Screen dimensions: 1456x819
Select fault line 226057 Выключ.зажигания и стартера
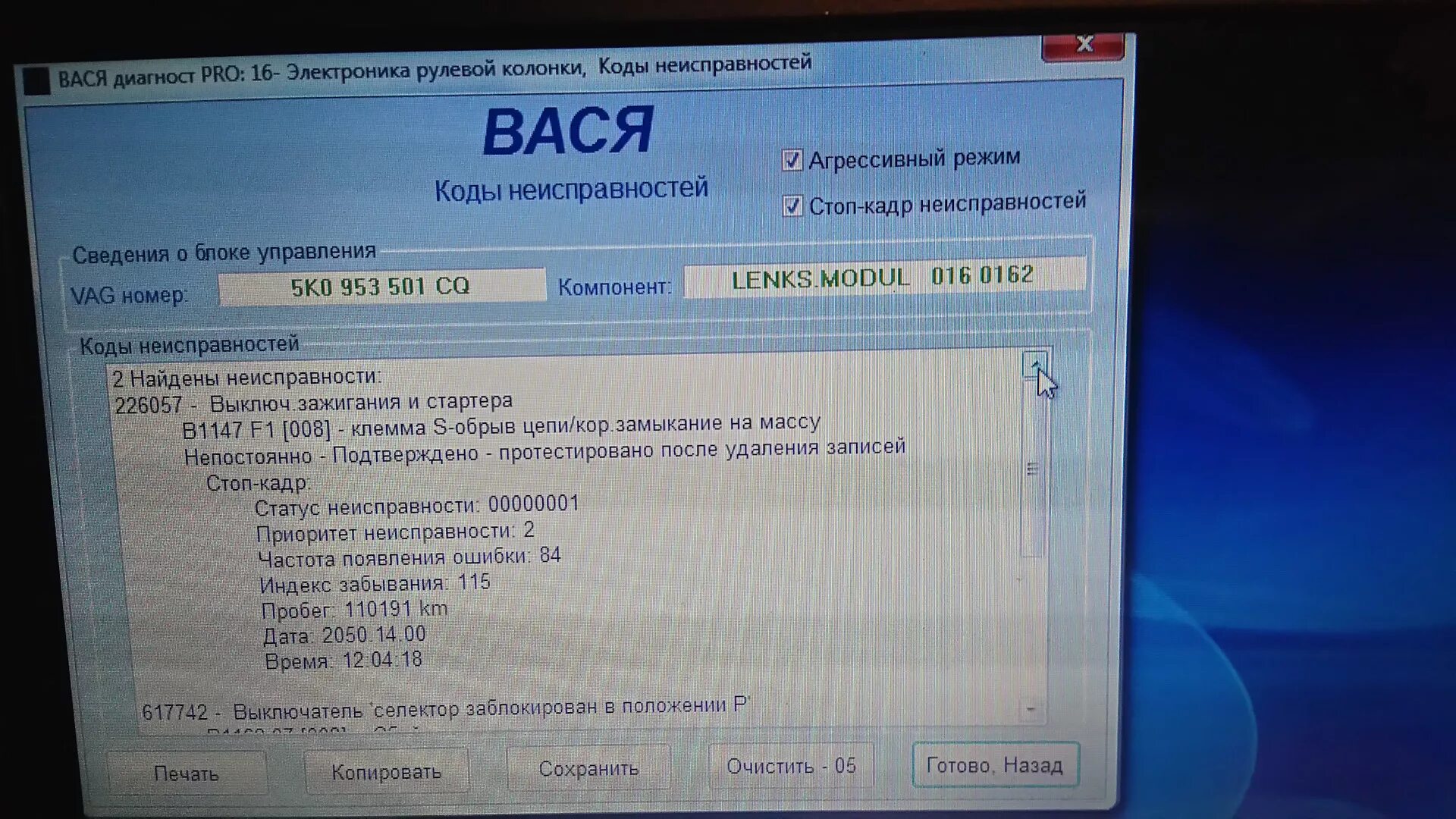[x=313, y=403]
